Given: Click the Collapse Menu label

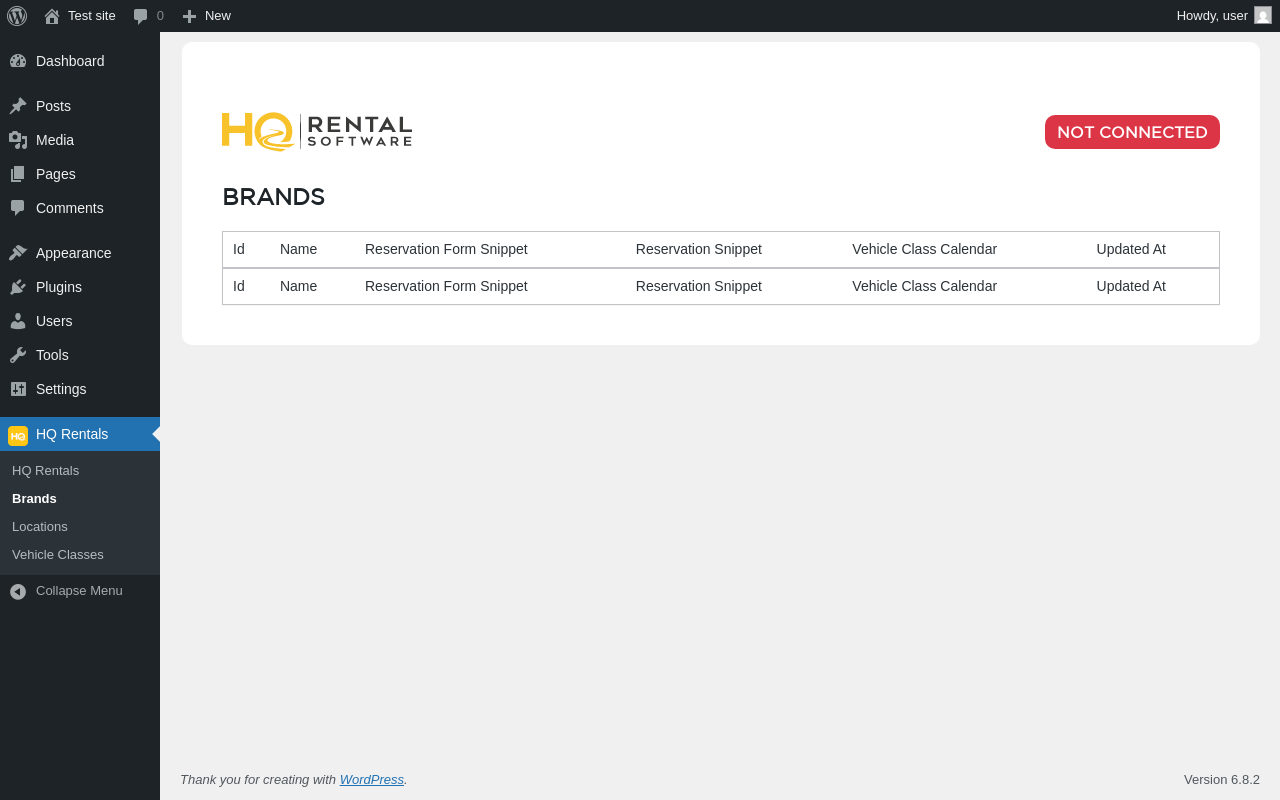Looking at the screenshot, I should pos(79,591).
